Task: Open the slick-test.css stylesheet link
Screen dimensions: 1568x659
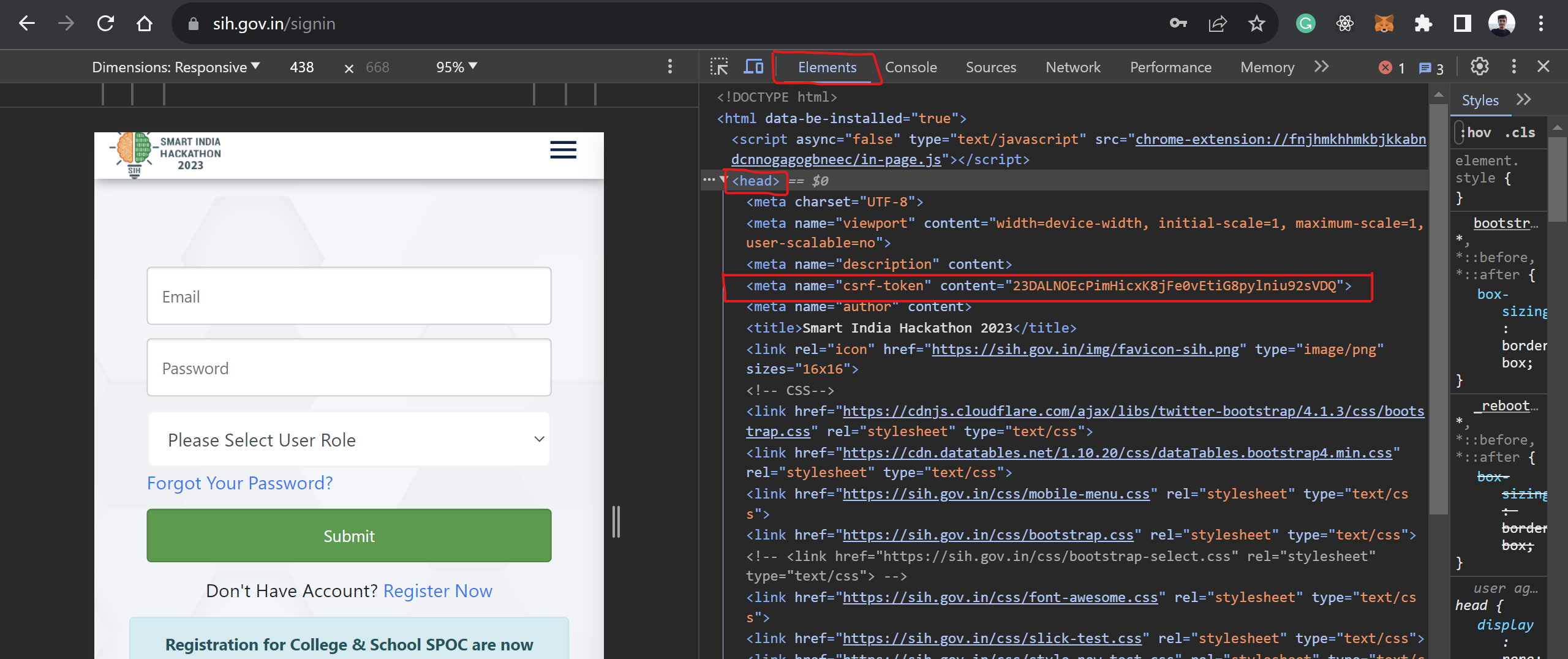Action: (x=992, y=639)
